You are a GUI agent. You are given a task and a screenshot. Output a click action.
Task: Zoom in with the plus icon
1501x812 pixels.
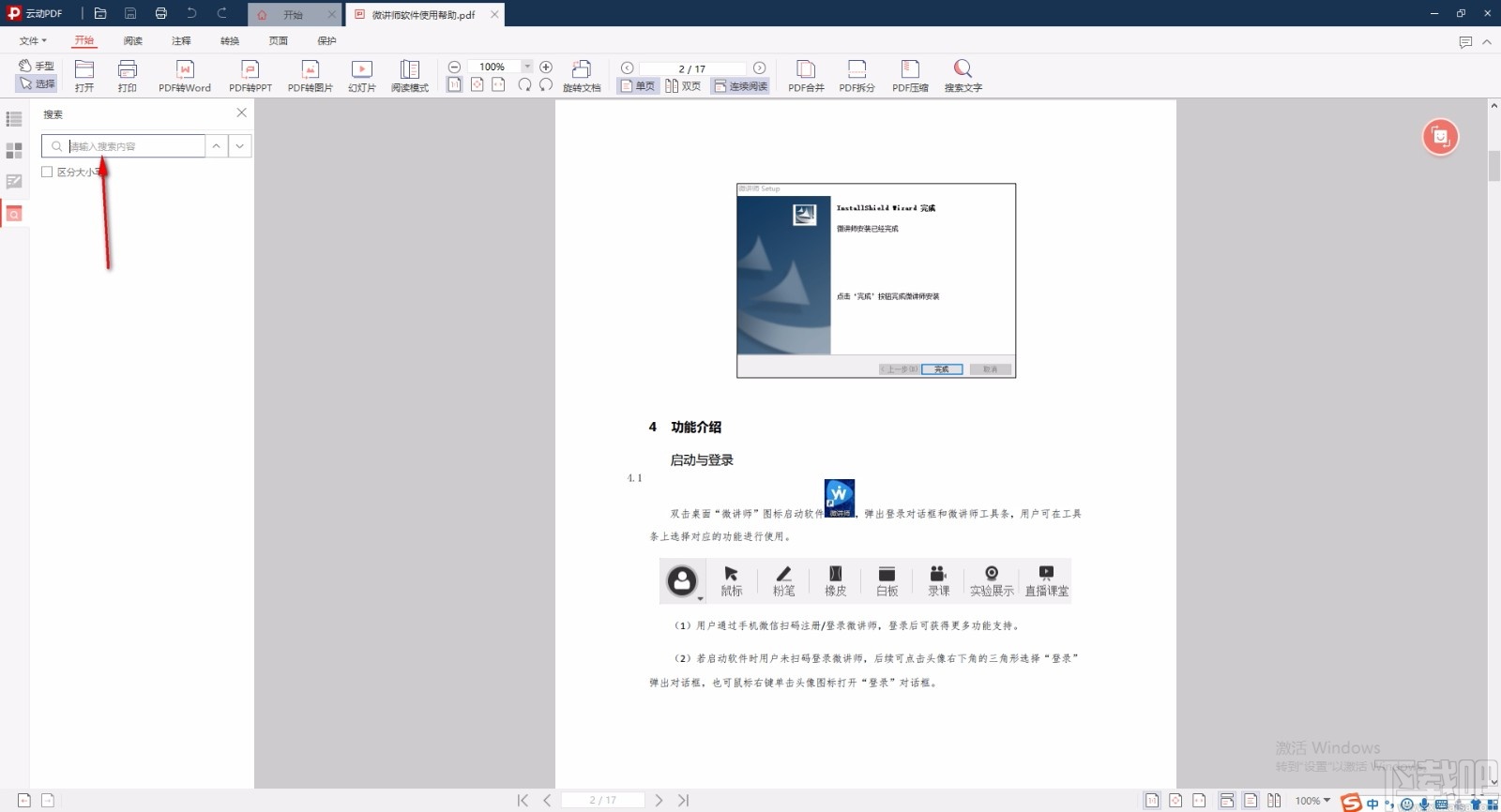click(x=546, y=67)
